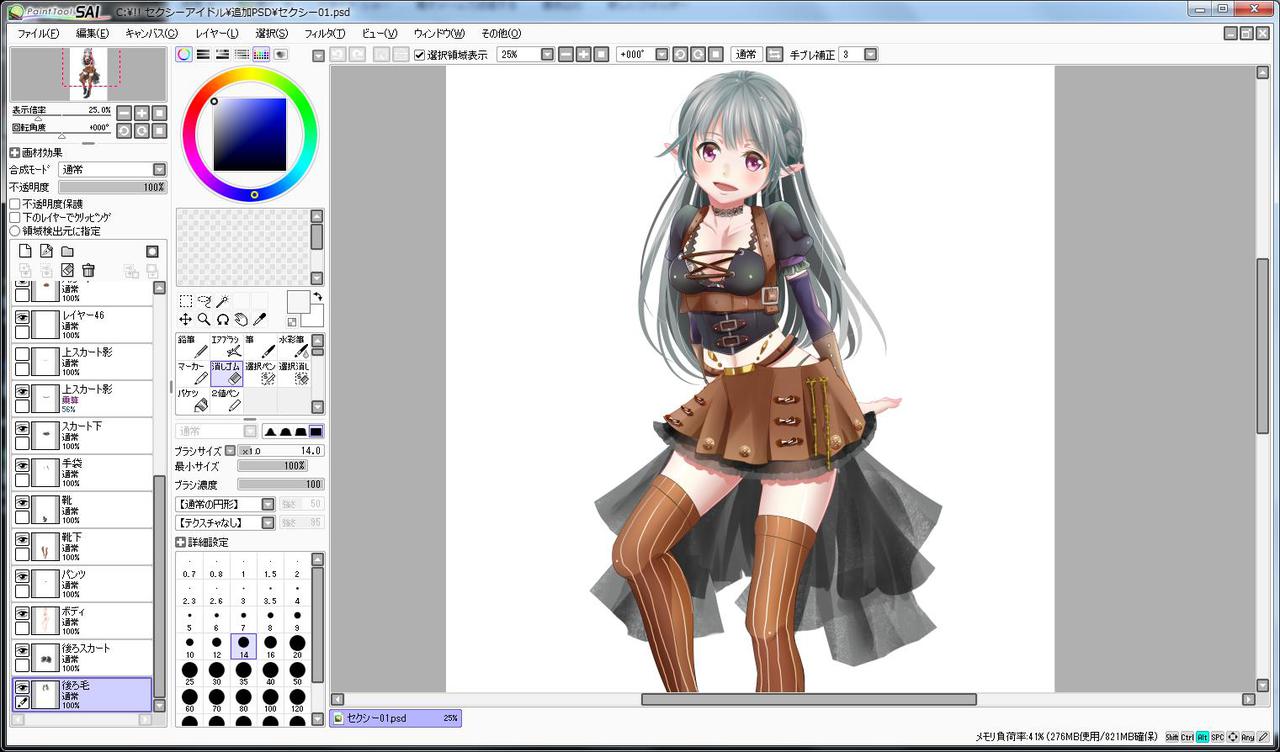The image size is (1280, 752).
Task: Select brush size 30 preset
Action: pyautogui.click(x=216, y=674)
